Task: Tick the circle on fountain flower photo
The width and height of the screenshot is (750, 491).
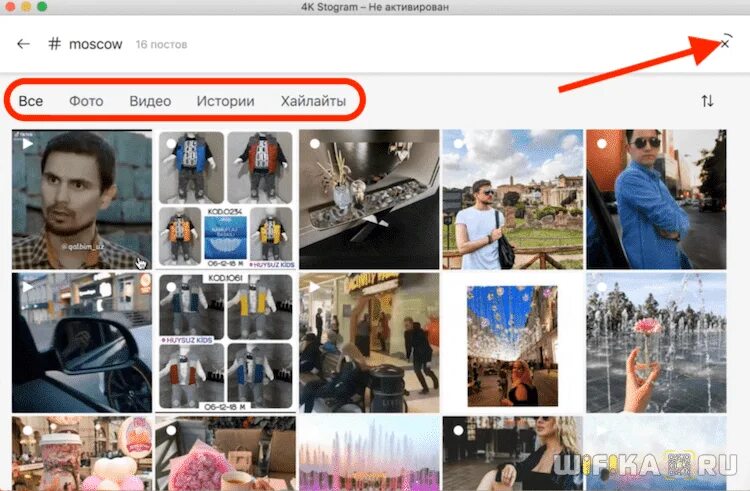Action: click(x=602, y=287)
